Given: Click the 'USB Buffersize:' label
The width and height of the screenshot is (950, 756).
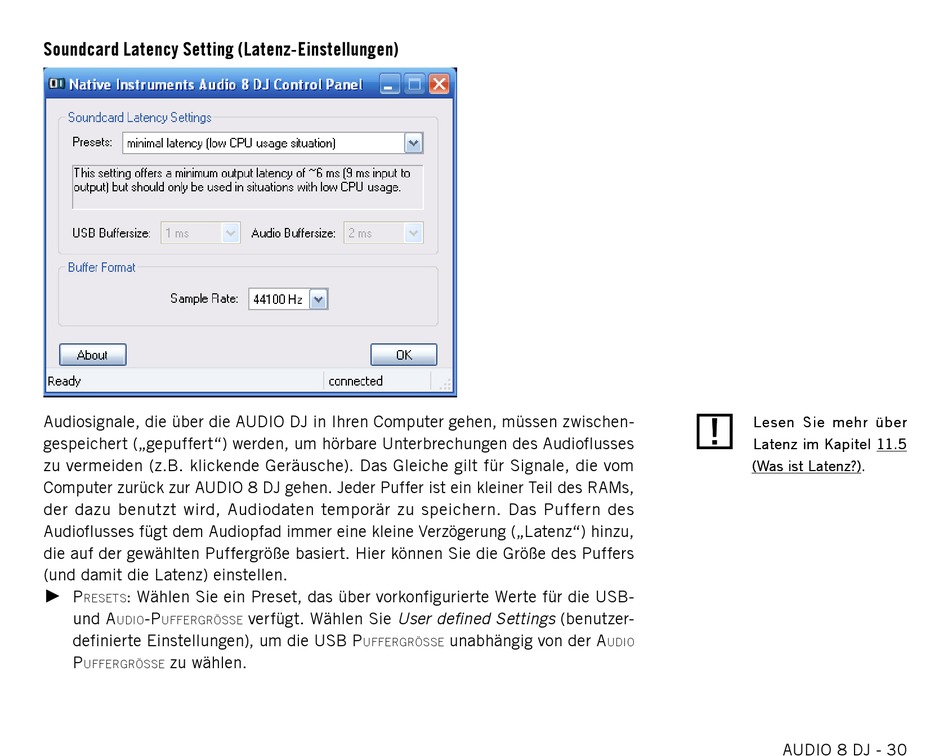Looking at the screenshot, I should point(111,233).
